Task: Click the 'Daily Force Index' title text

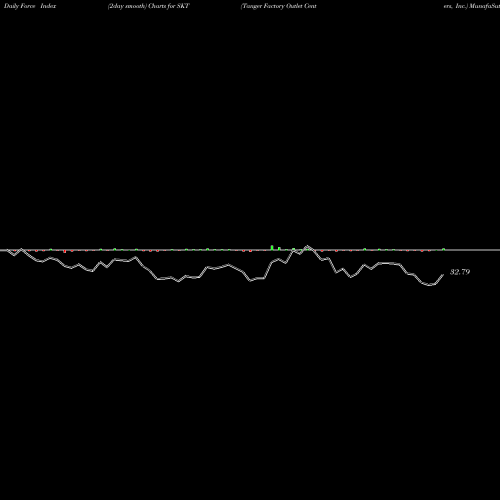Action: point(30,6)
